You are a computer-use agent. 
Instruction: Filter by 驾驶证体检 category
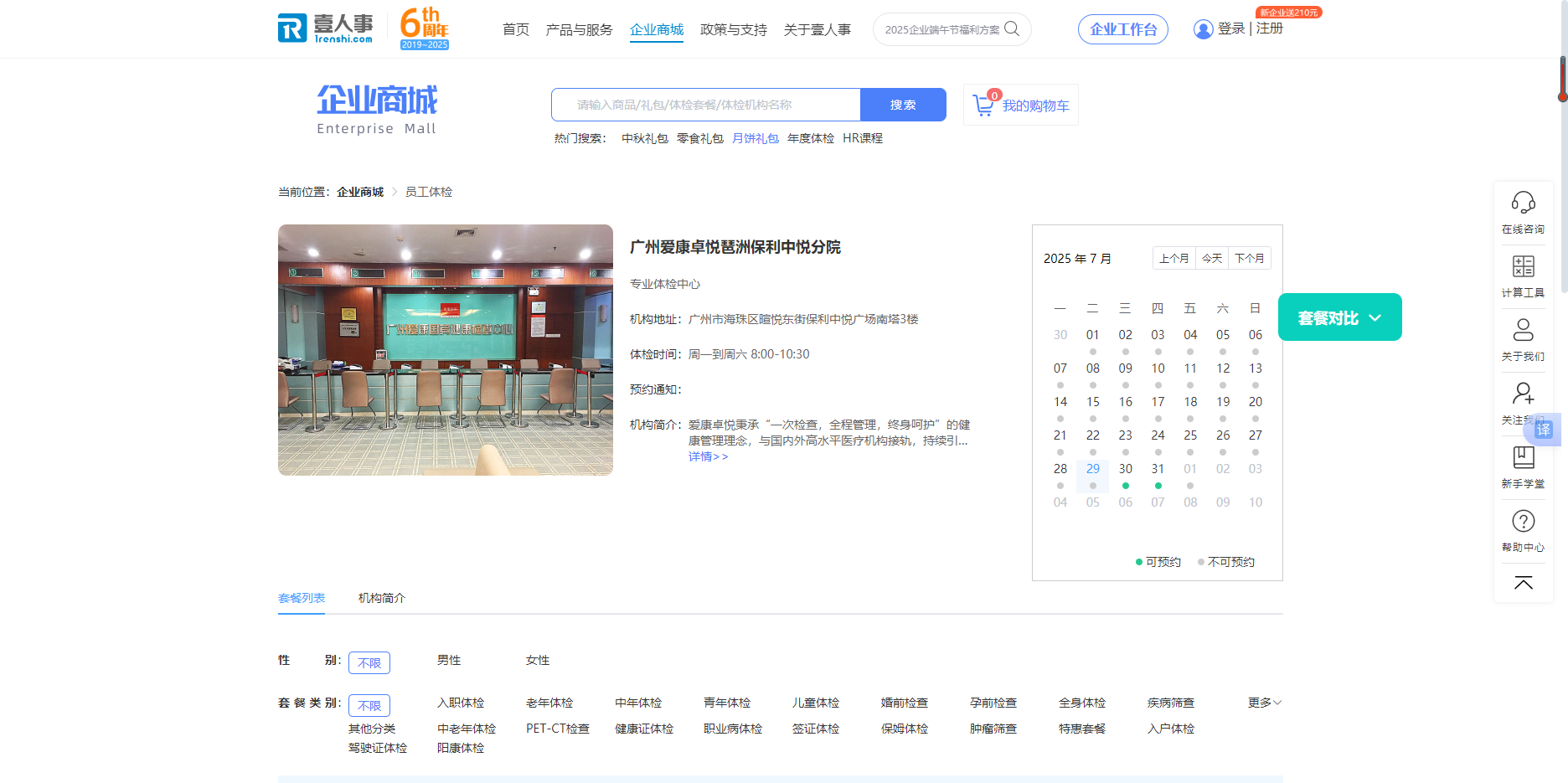point(378,748)
